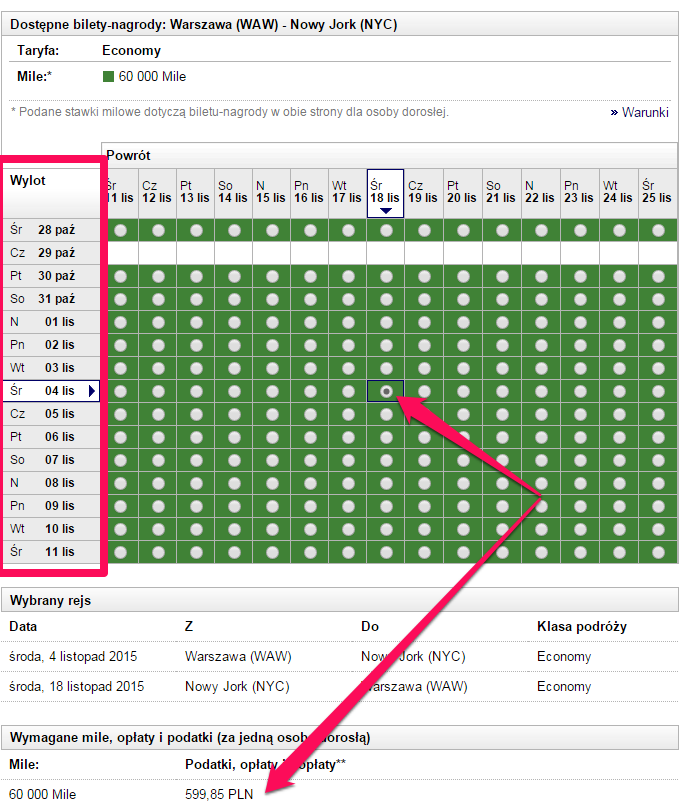Click return column header Pt 20 lis

(x=462, y=192)
